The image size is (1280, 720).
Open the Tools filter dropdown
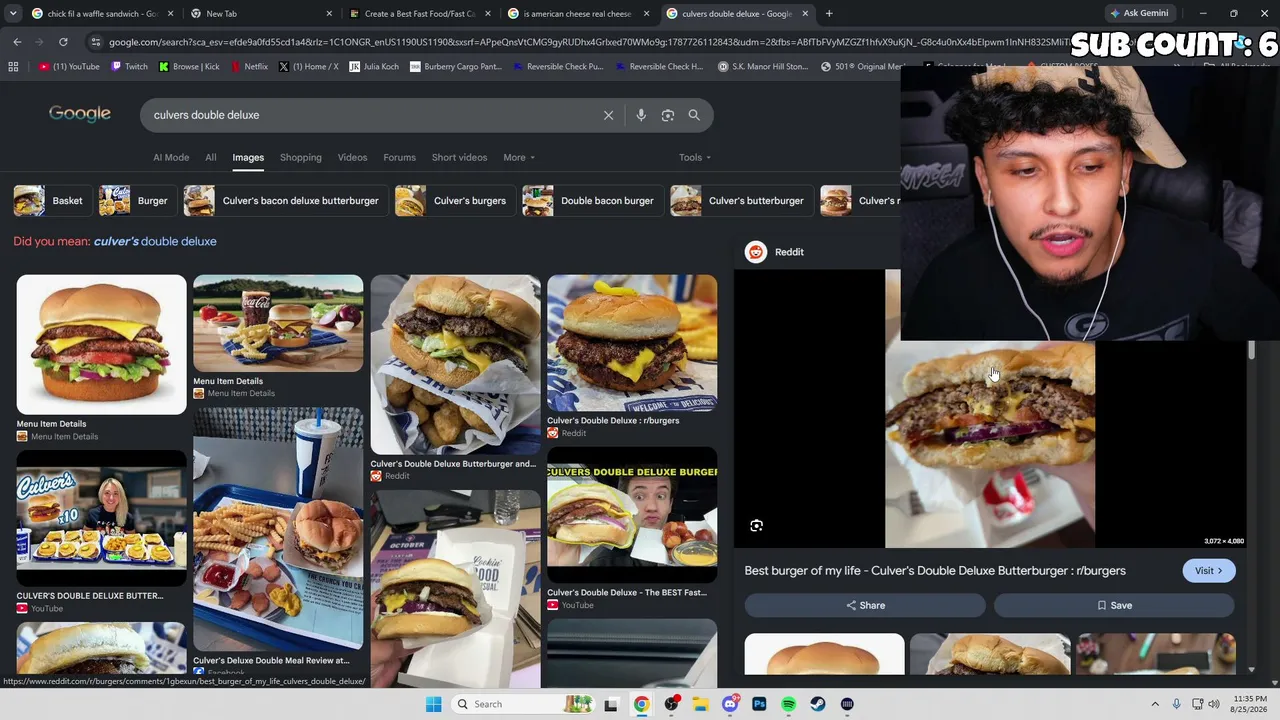click(695, 157)
